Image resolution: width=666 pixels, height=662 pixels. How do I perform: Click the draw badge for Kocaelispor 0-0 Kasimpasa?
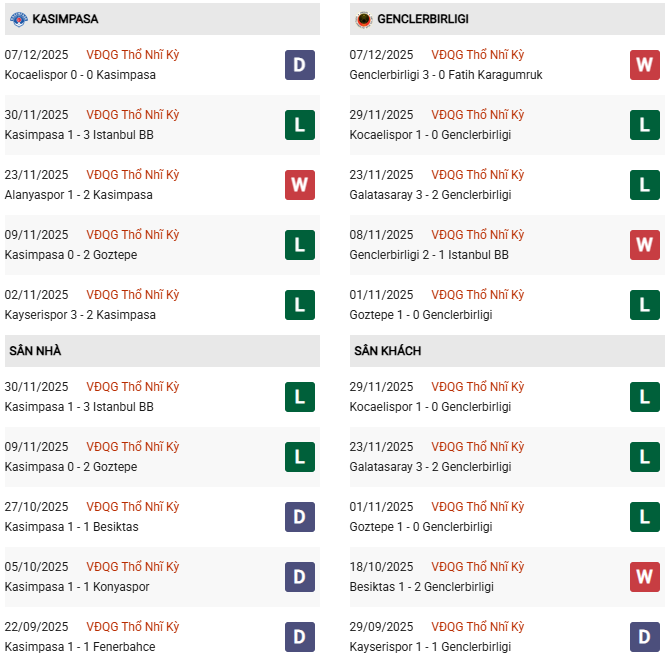click(x=299, y=65)
